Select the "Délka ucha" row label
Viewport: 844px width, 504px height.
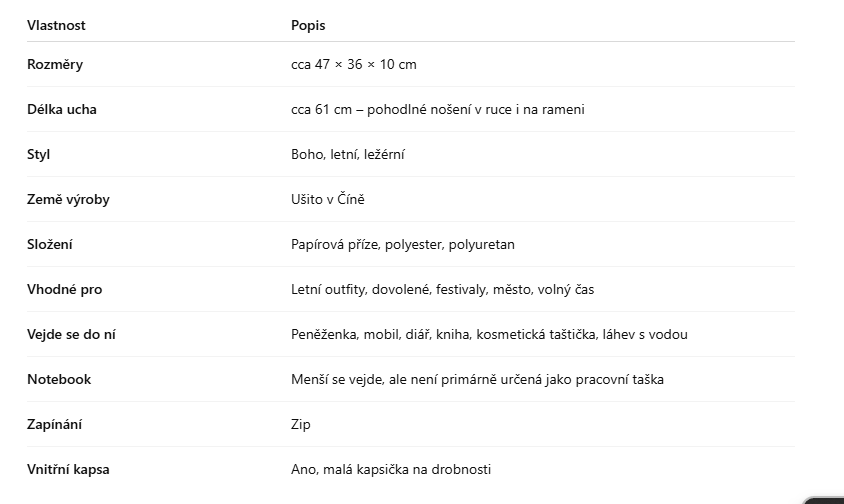62,109
